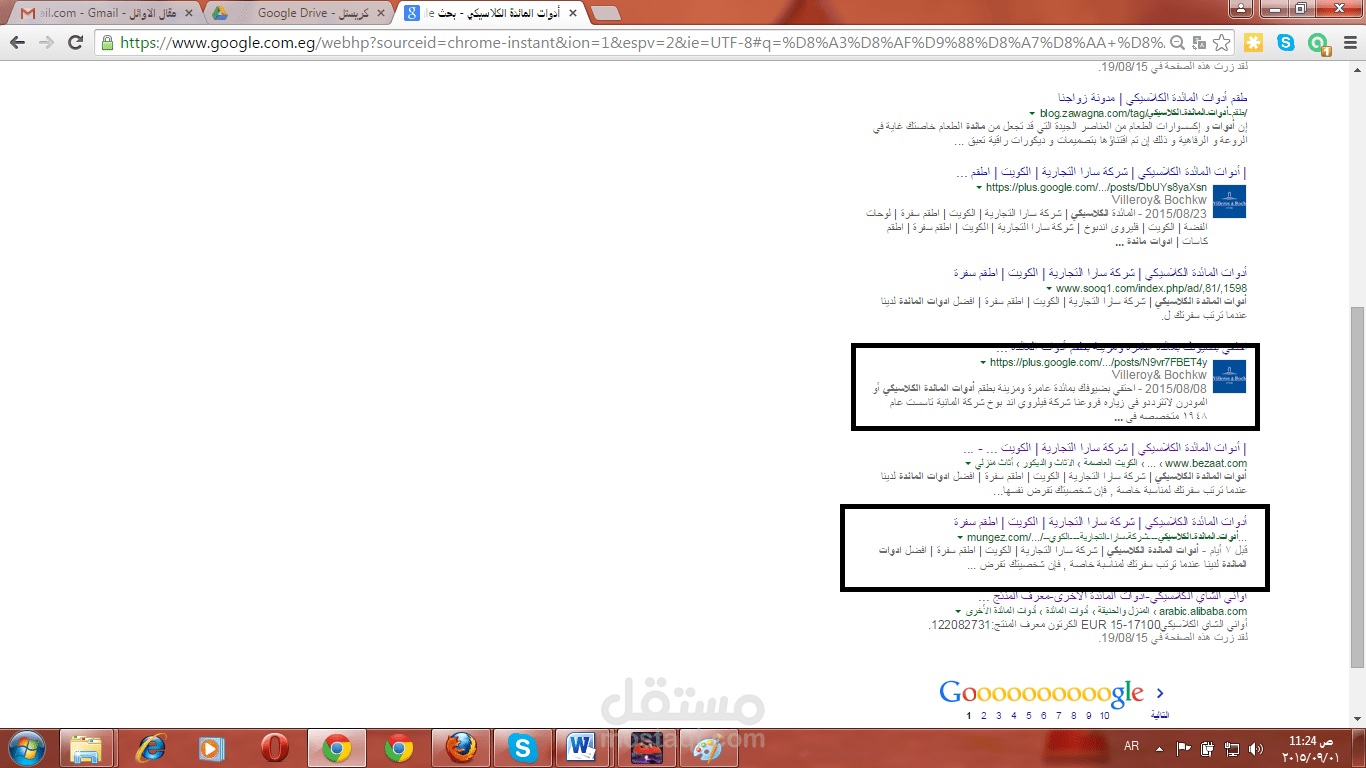Screen dimensions: 1366x768
Task: Open dropdown arrow next to www.sooq1.com URL
Action: pos(1050,289)
